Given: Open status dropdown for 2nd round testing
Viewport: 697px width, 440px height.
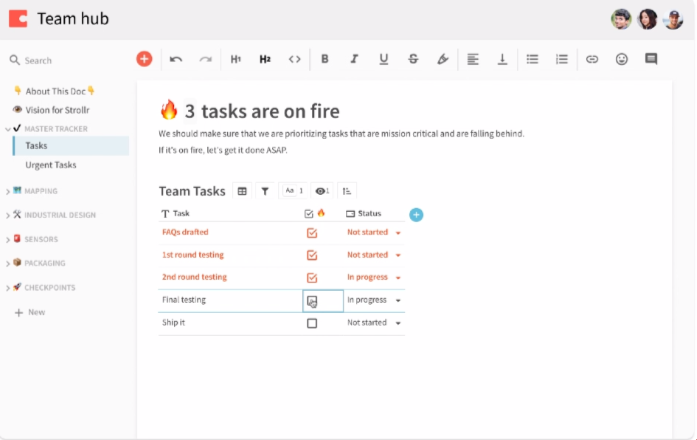Looking at the screenshot, I should [398, 278].
